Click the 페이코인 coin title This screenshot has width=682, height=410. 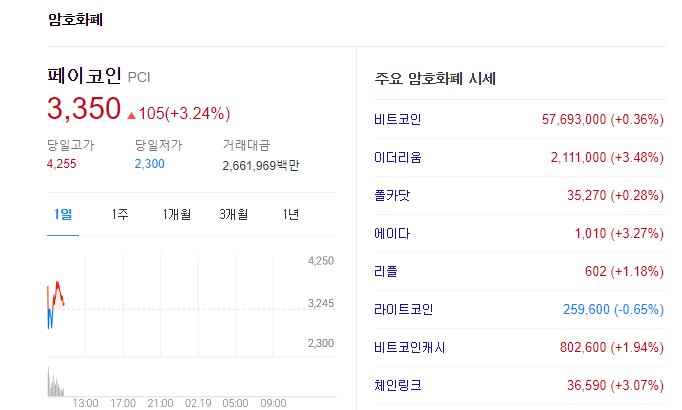tap(84, 76)
